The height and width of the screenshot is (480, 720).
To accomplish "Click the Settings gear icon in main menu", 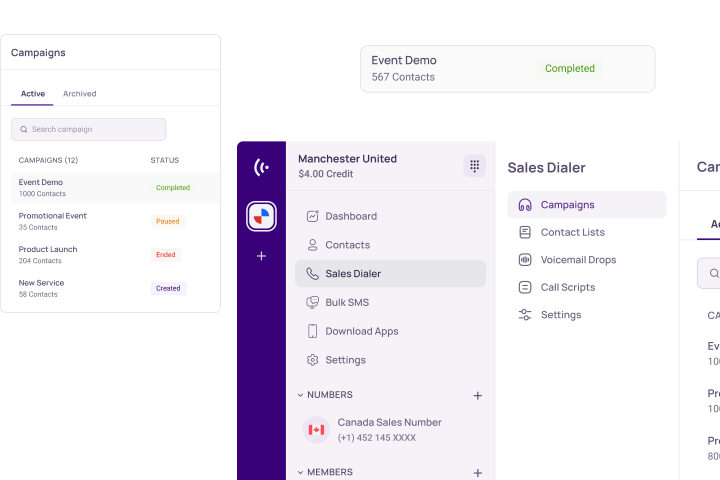I will (x=312, y=360).
